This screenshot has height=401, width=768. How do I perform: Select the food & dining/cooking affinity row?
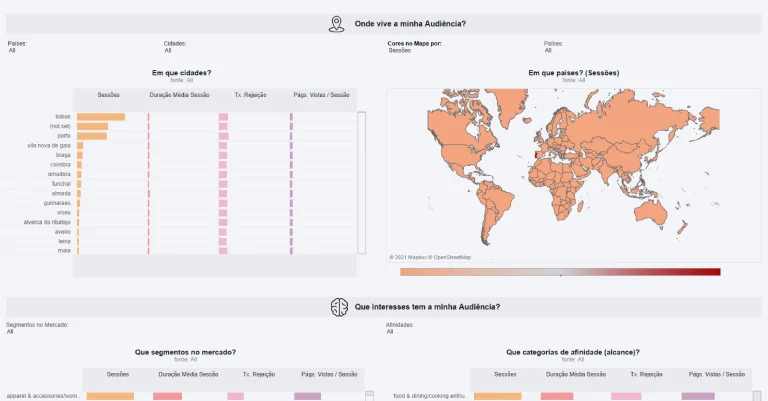(x=431, y=396)
